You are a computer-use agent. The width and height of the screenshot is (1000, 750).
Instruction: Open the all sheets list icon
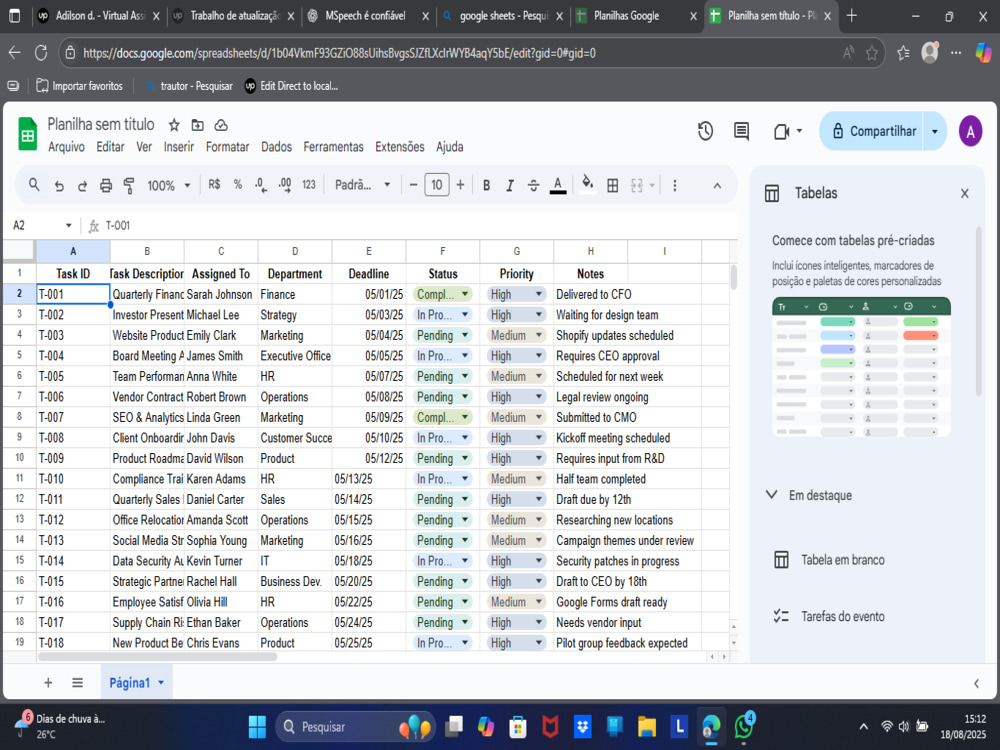[x=77, y=682]
